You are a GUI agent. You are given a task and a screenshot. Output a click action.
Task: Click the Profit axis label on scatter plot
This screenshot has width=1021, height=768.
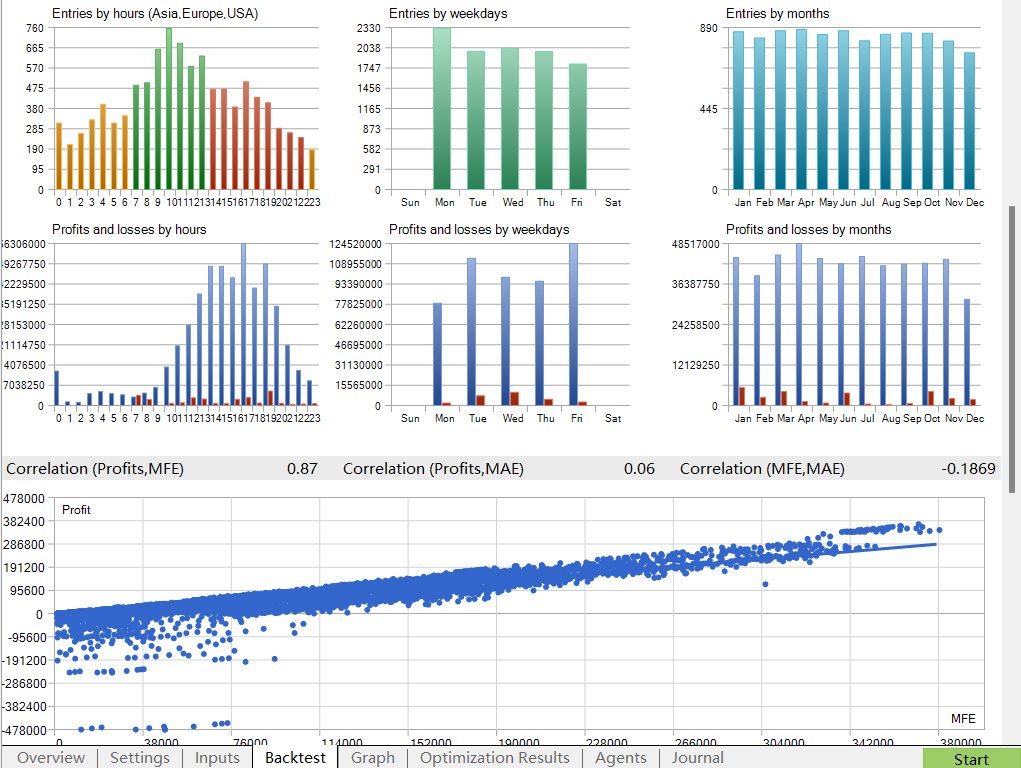tap(76, 510)
